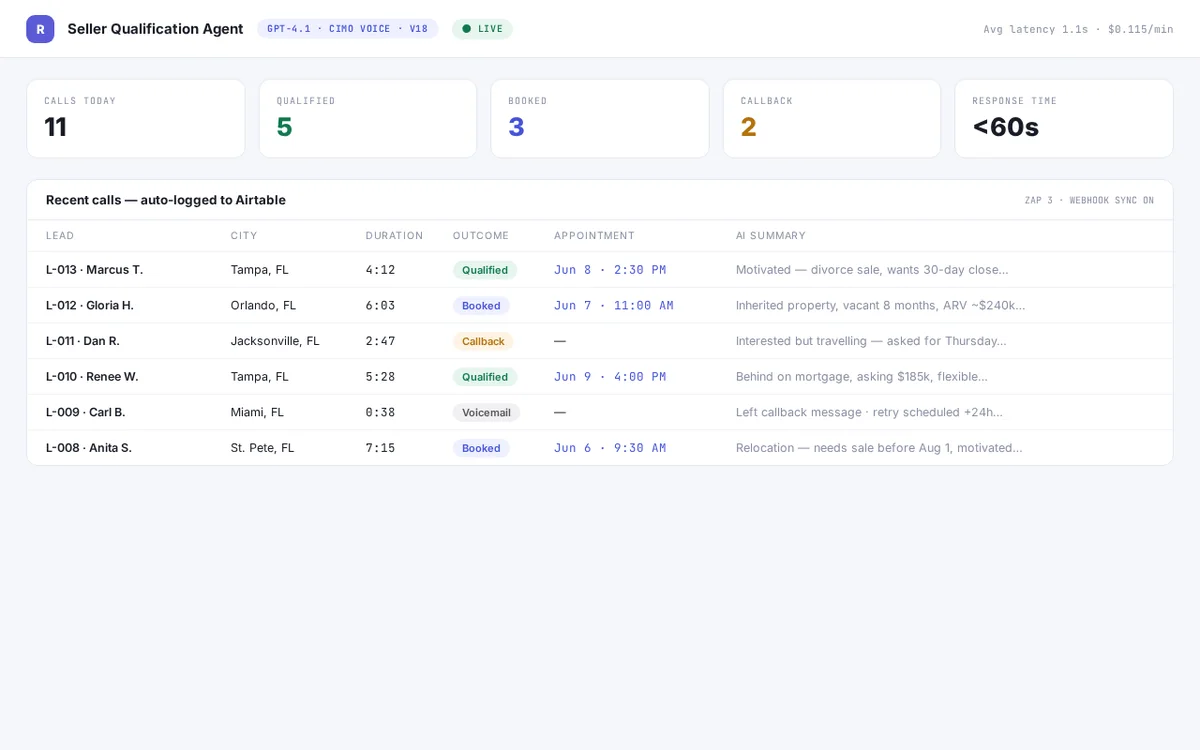This screenshot has width=1200, height=750.
Task: Read the behind on mortgage summary
Action: tap(862, 377)
